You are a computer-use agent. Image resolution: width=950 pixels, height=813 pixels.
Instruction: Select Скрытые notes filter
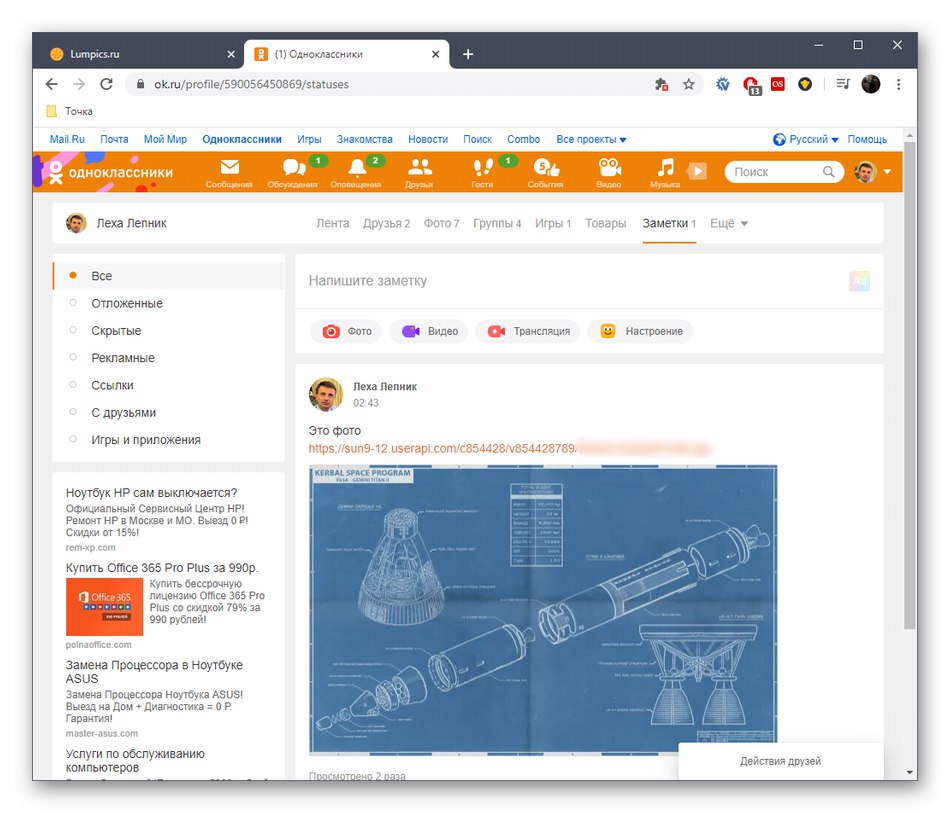(169, 330)
